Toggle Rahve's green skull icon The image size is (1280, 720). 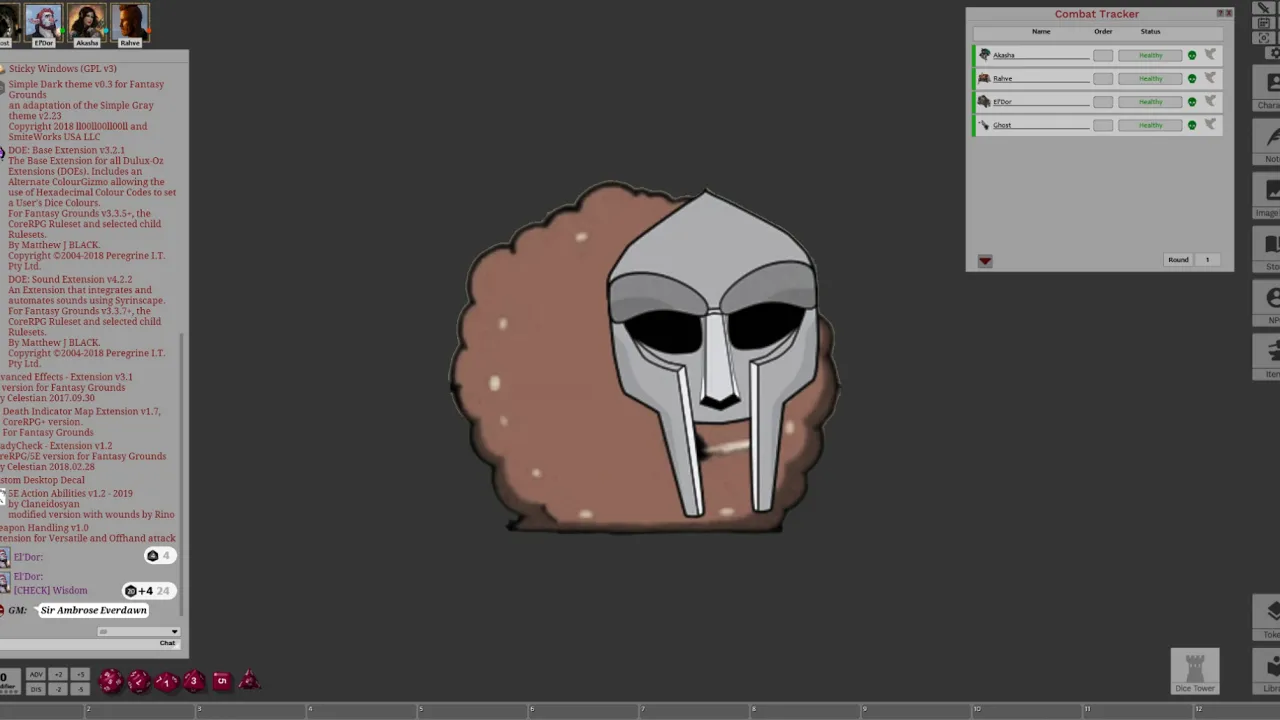pos(1192,78)
